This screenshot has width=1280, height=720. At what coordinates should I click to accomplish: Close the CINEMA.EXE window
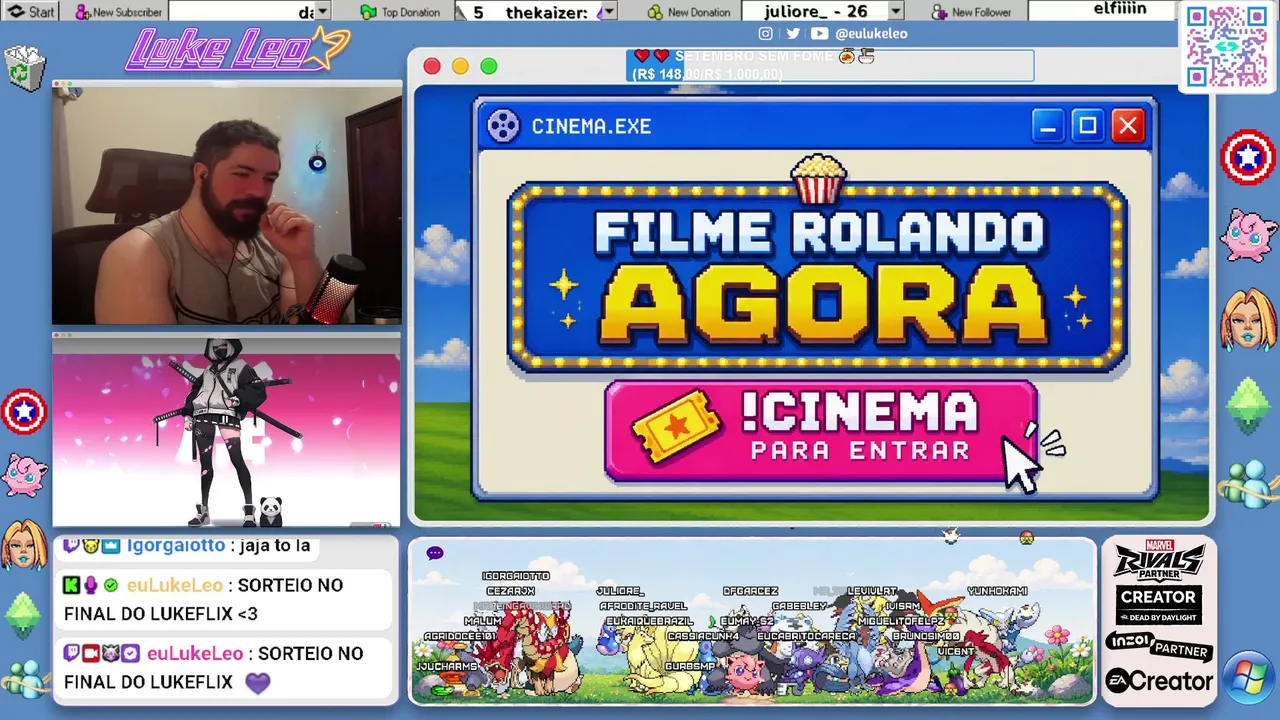tap(1128, 126)
